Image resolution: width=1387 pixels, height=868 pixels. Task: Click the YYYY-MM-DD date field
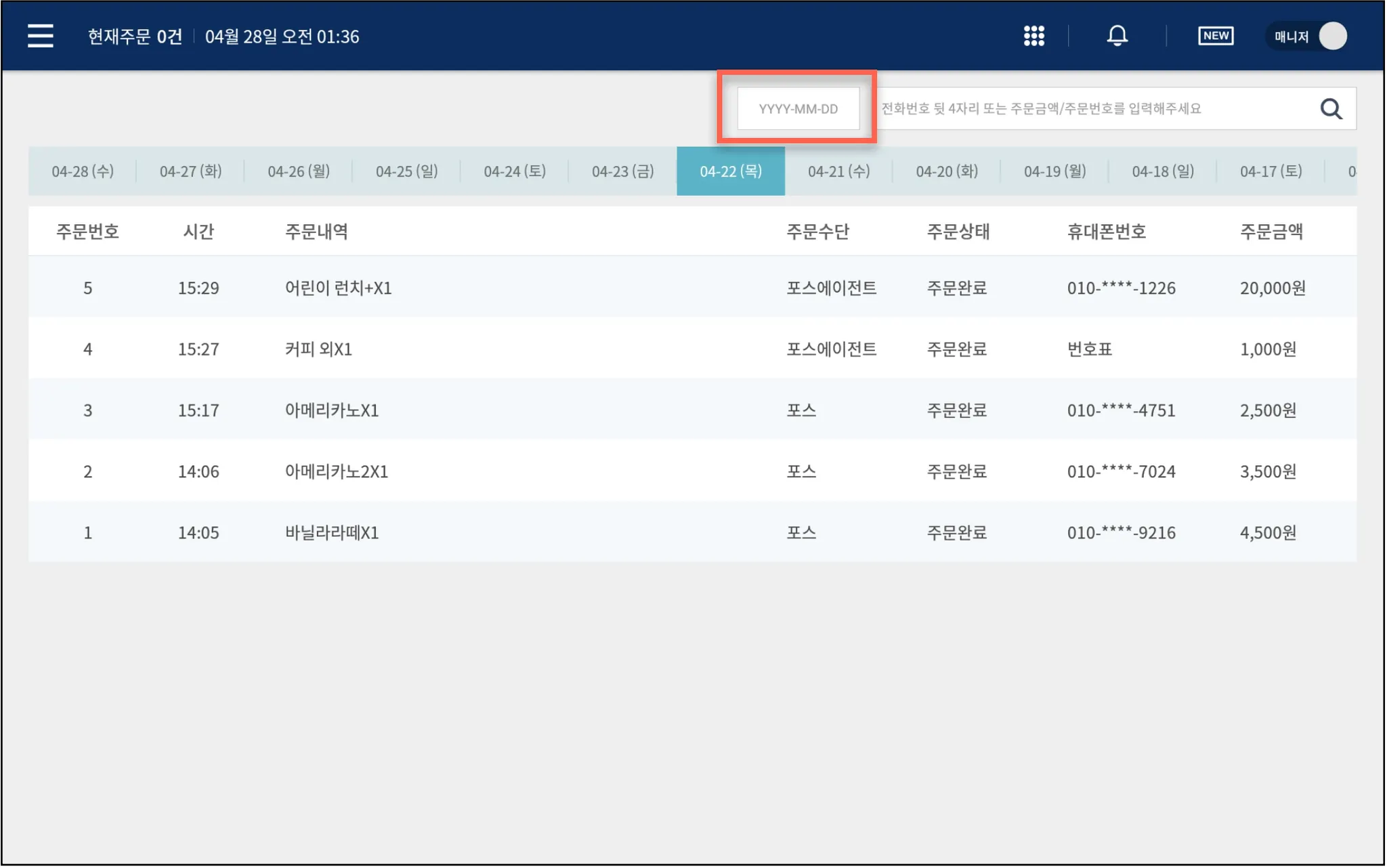[798, 108]
